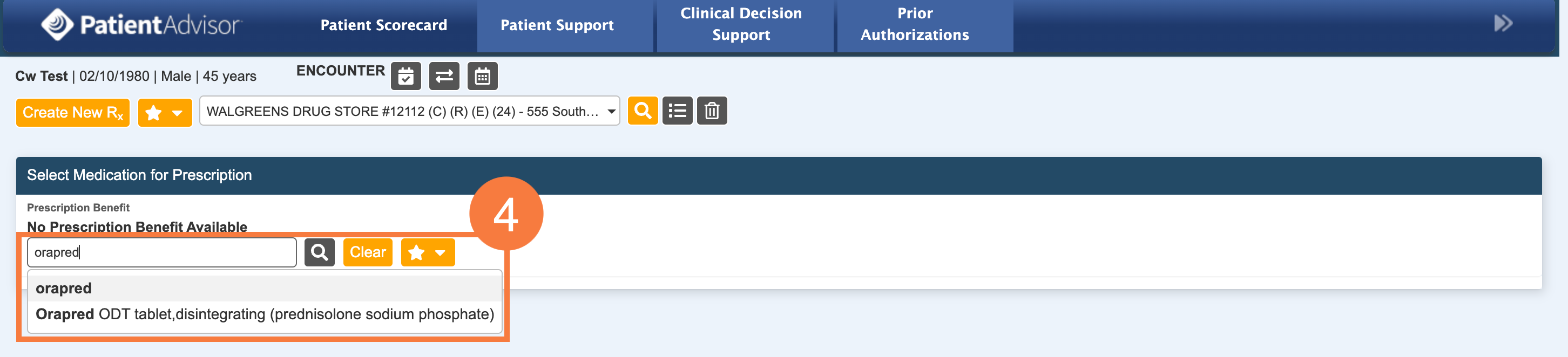Open the Prior Authorizations tab
Screen dimensions: 1568x357
coord(914,24)
